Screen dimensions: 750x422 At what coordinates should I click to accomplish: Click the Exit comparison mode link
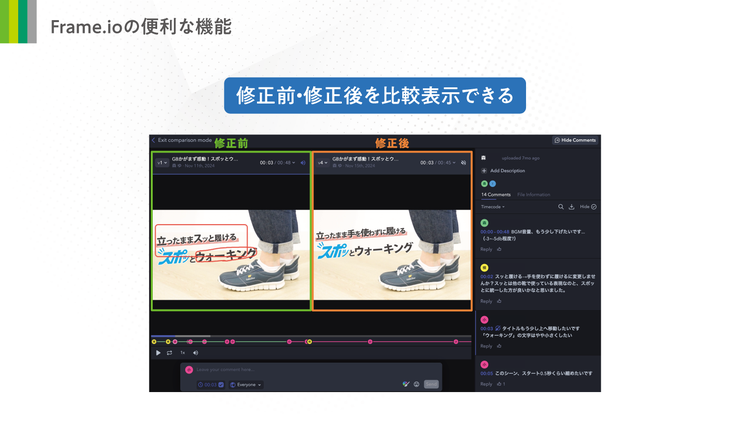pyautogui.click(x=185, y=140)
